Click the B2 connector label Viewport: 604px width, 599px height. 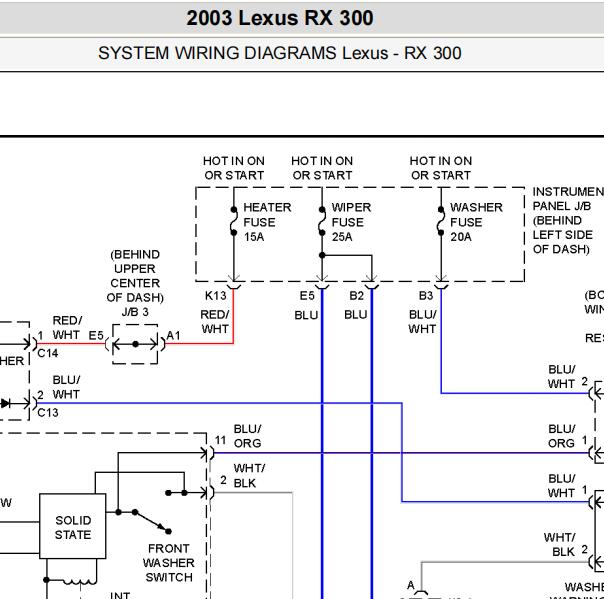[356, 296]
